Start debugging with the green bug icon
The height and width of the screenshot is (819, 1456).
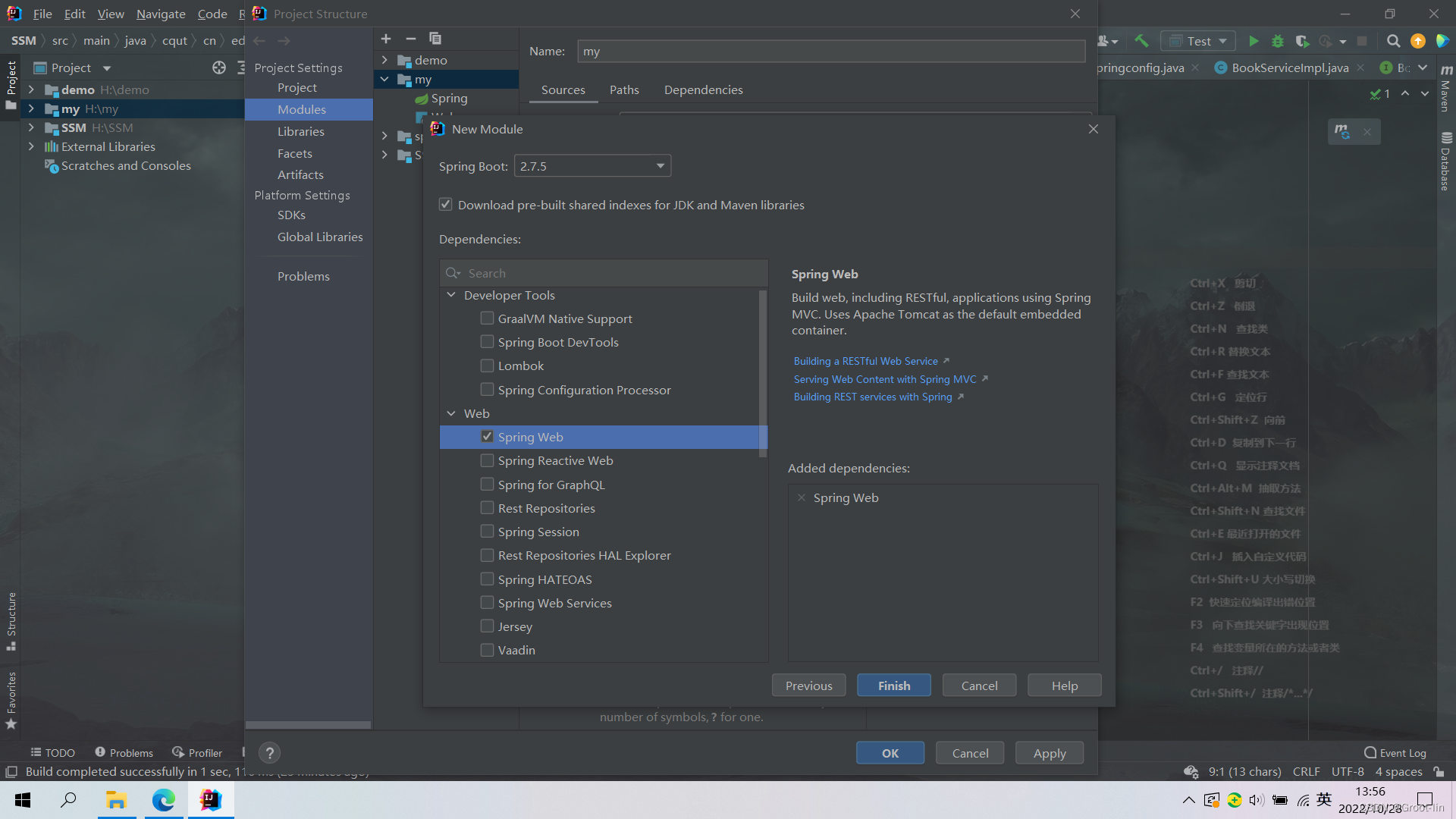1278,41
